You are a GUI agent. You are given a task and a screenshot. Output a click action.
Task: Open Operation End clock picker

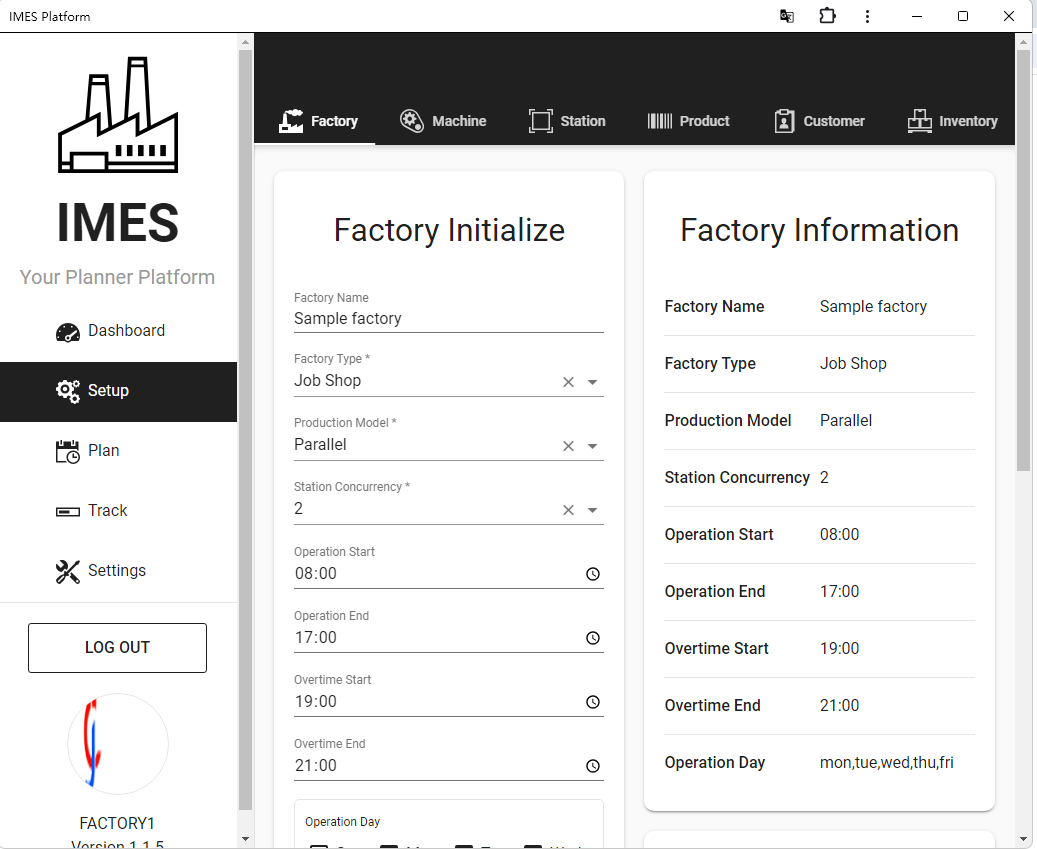point(593,638)
